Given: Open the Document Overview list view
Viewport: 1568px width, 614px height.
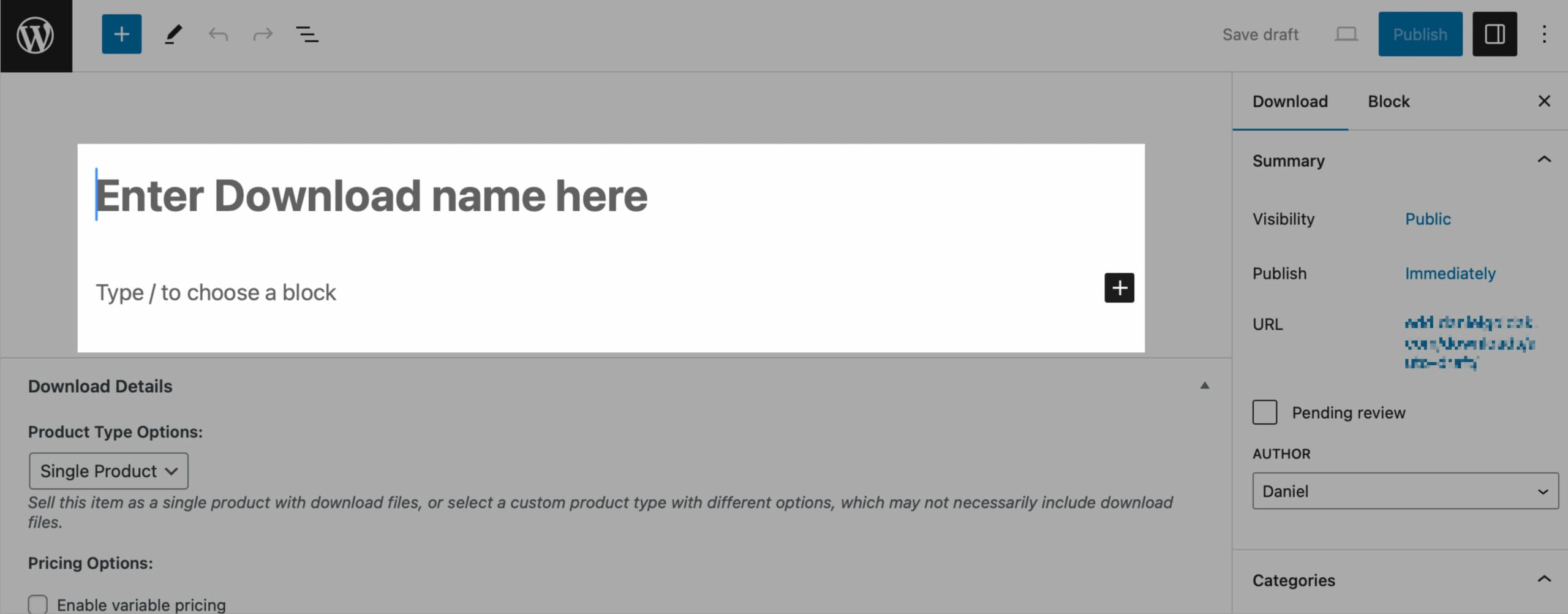Looking at the screenshot, I should pyautogui.click(x=306, y=34).
